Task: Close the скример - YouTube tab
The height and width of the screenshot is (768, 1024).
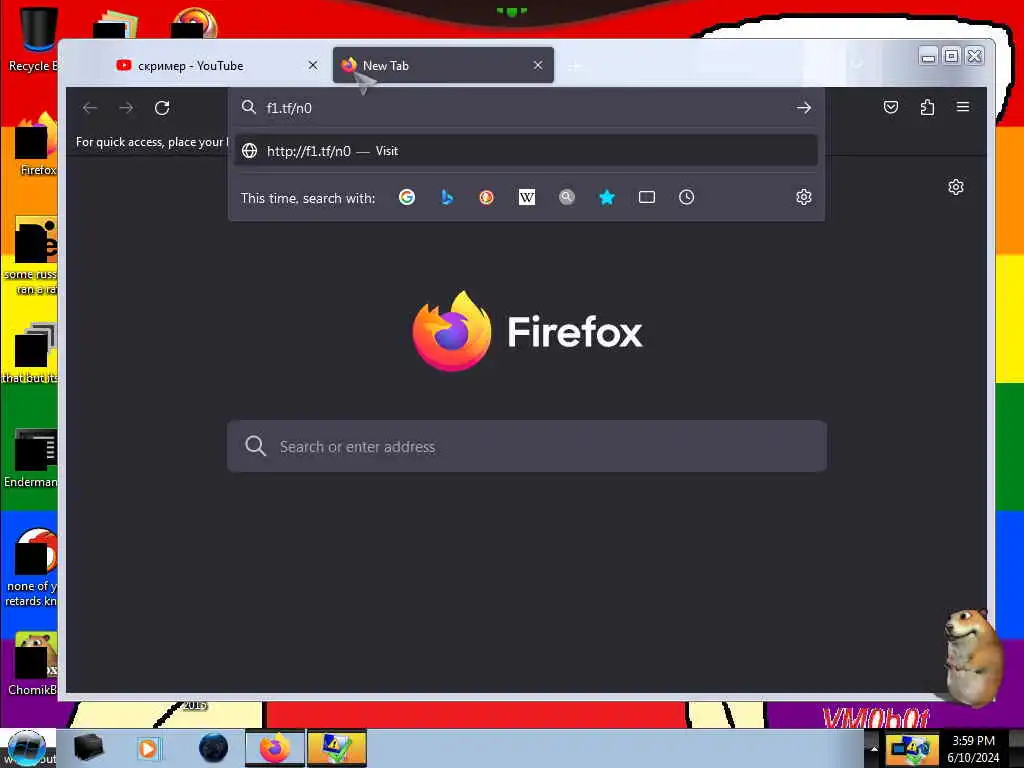Action: point(313,65)
